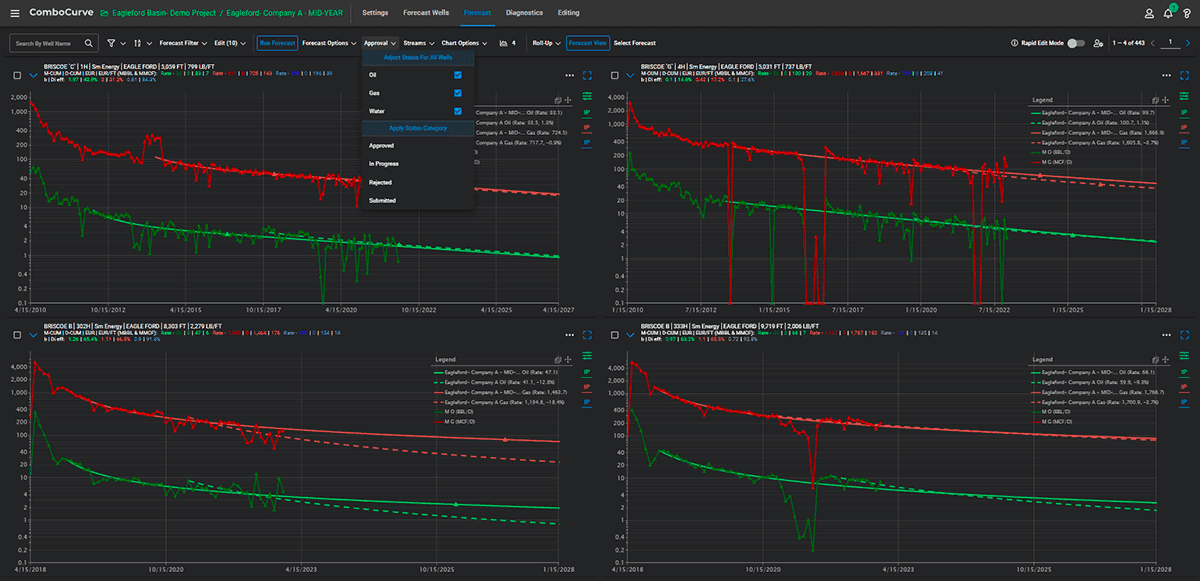
Task: Uncheck the Oil stream checkbox
Action: [x=458, y=75]
